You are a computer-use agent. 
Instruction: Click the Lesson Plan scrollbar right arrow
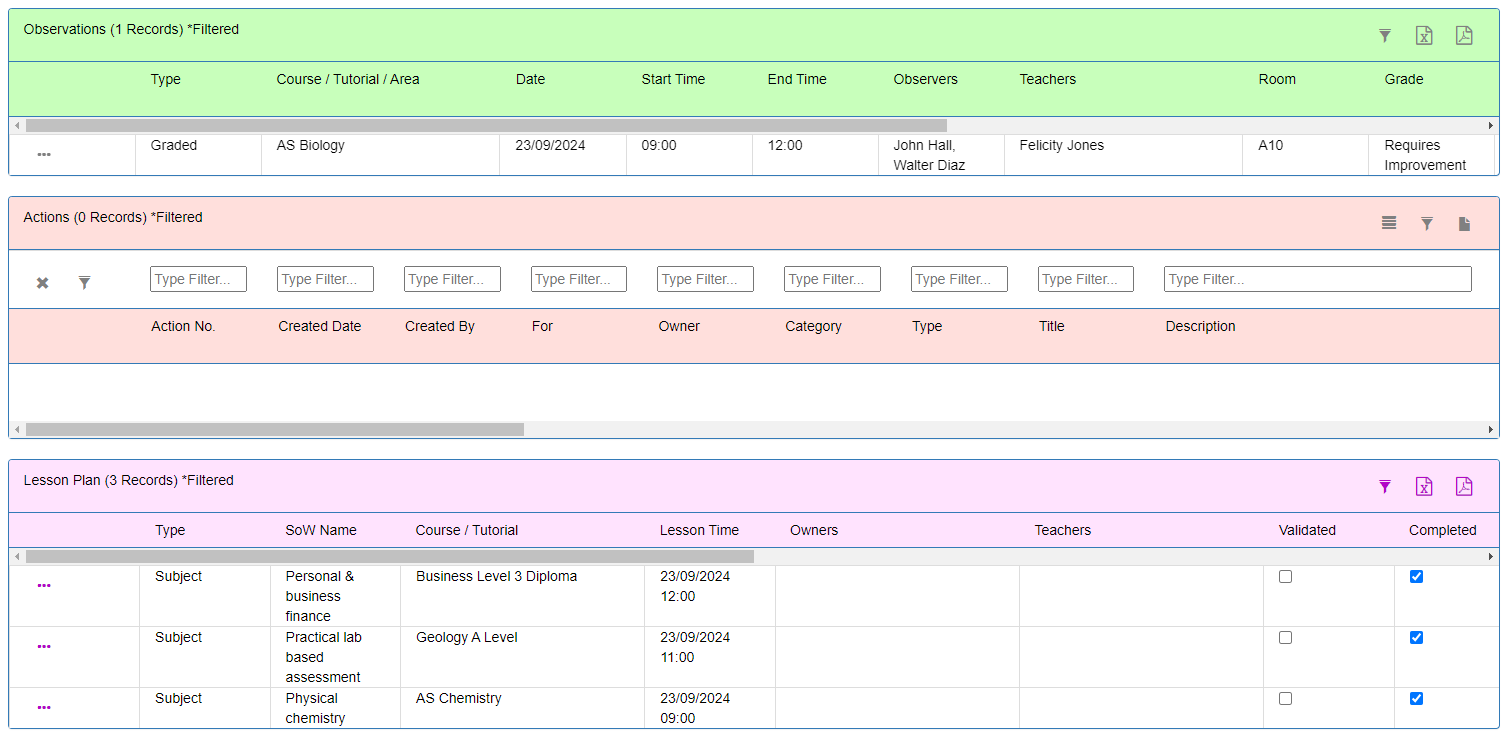pos(1491,556)
